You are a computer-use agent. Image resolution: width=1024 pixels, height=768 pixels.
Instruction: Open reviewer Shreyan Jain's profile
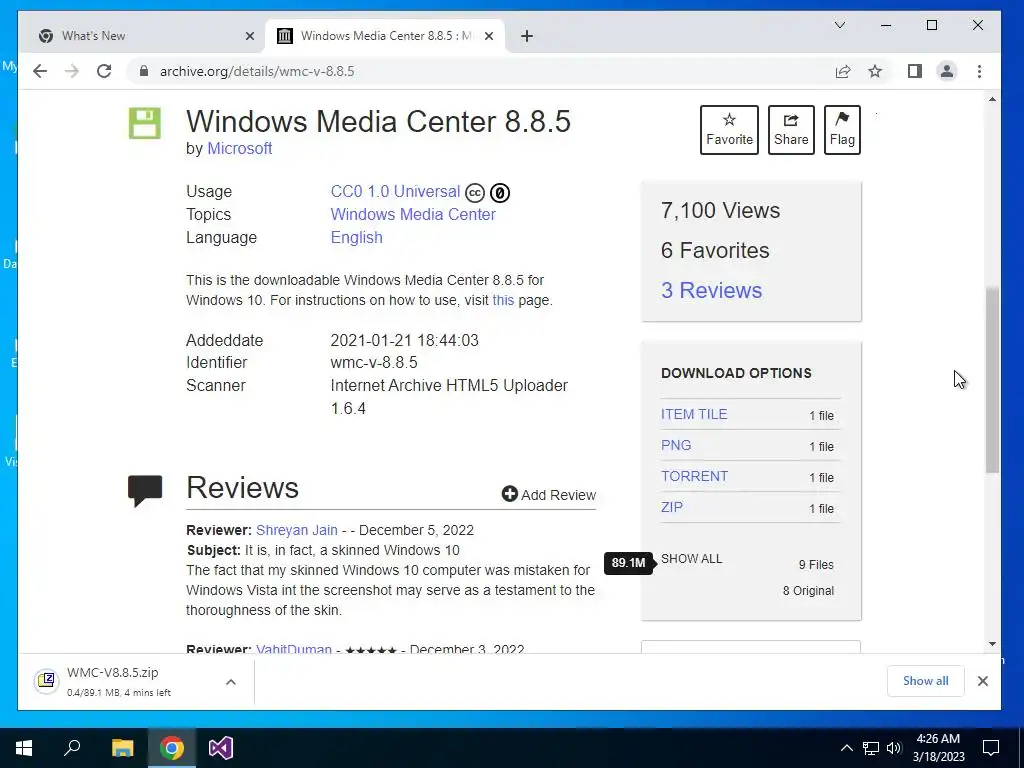coord(296,530)
